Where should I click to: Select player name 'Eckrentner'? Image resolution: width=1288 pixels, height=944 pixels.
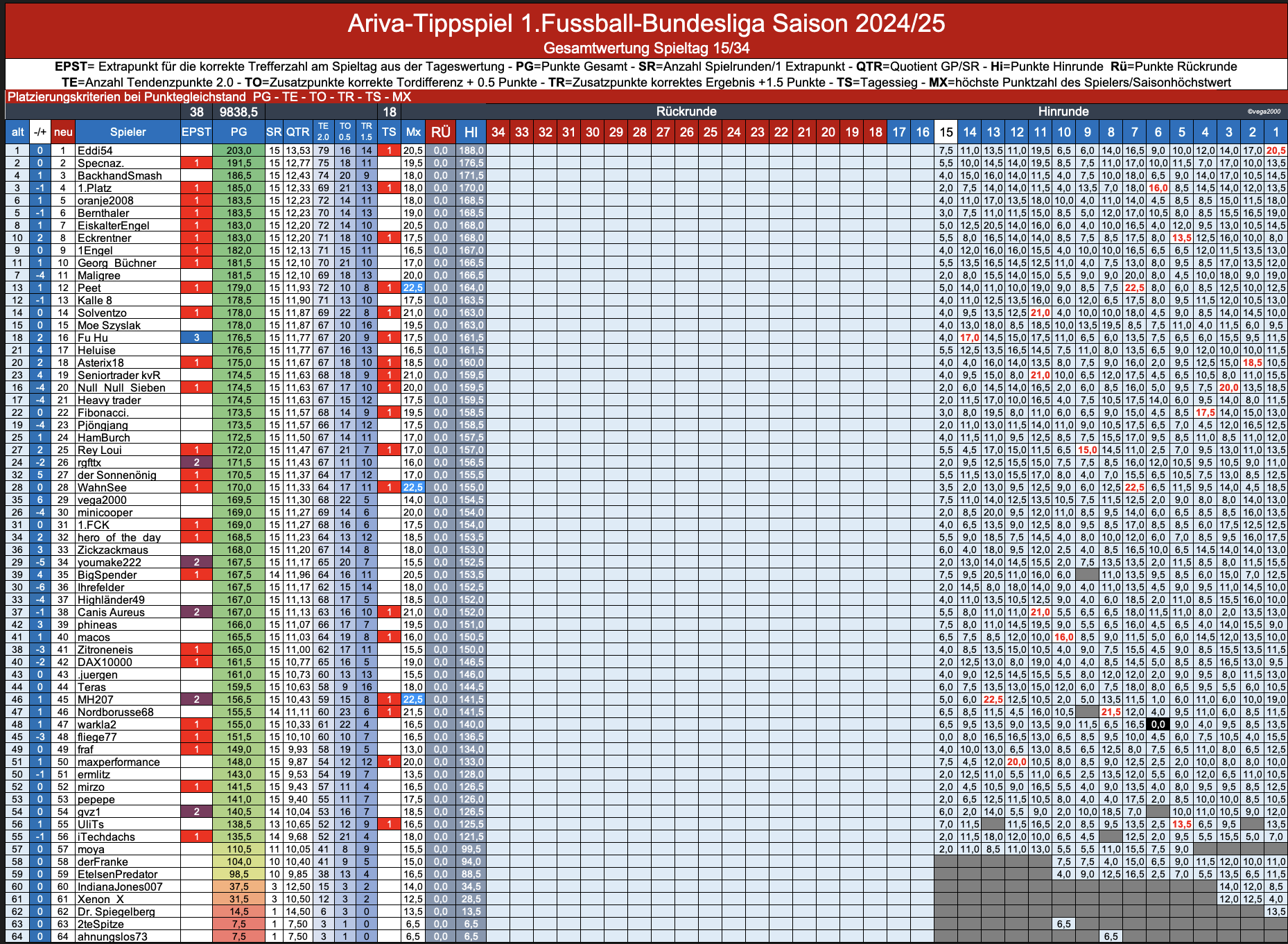(x=104, y=238)
